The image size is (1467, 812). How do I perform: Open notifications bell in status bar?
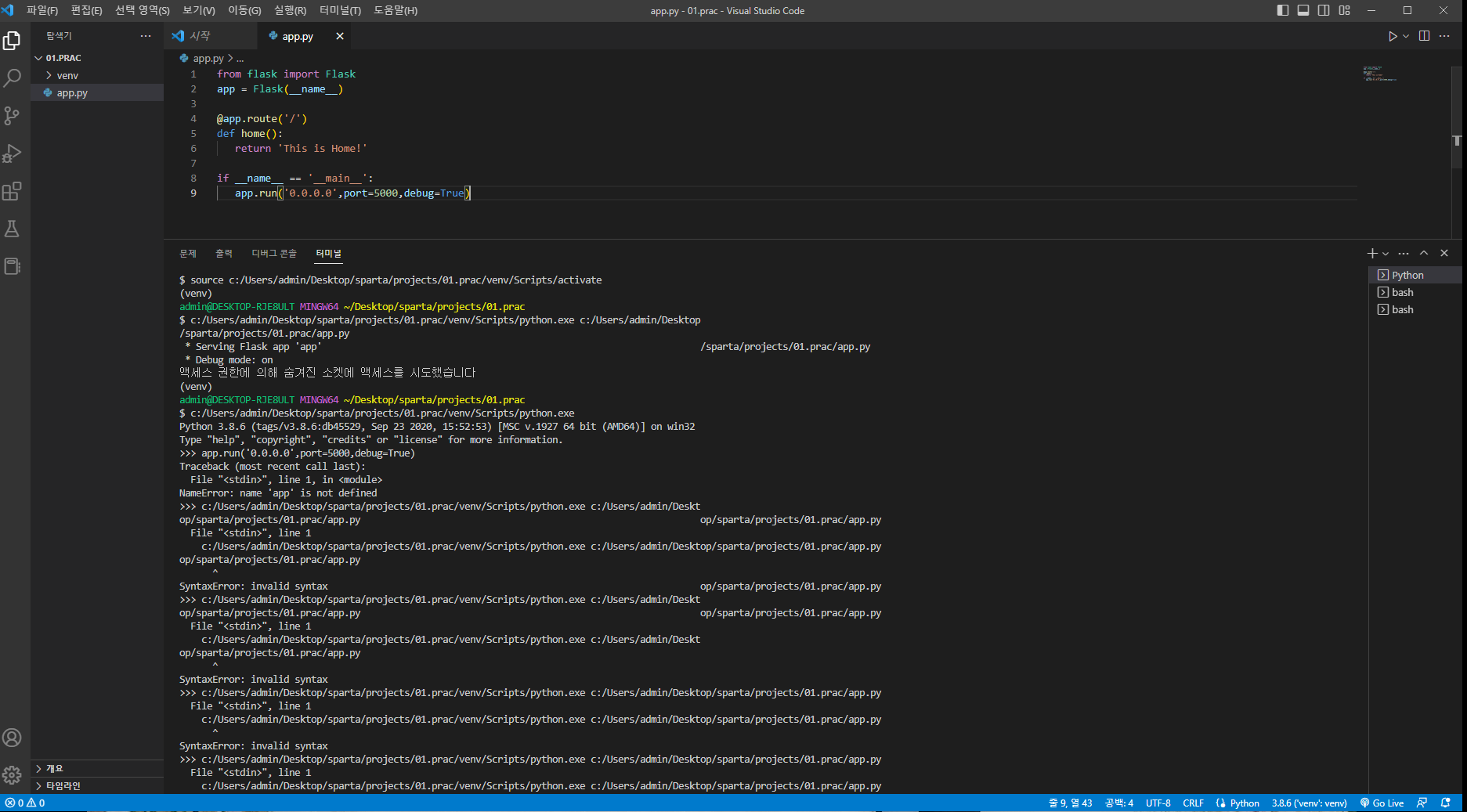tap(1446, 803)
